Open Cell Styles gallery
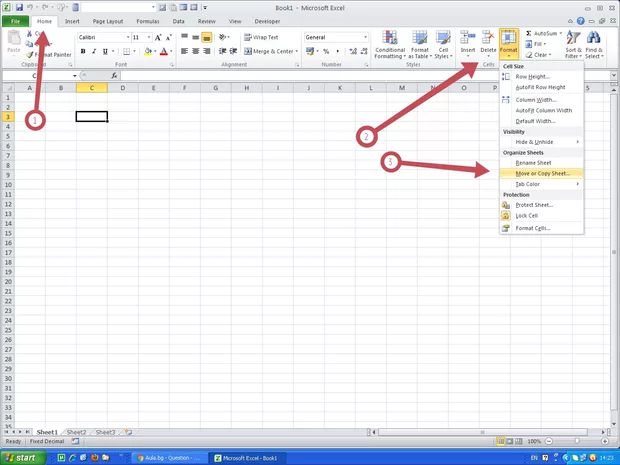Screen dimensions: 620x465 point(443,45)
